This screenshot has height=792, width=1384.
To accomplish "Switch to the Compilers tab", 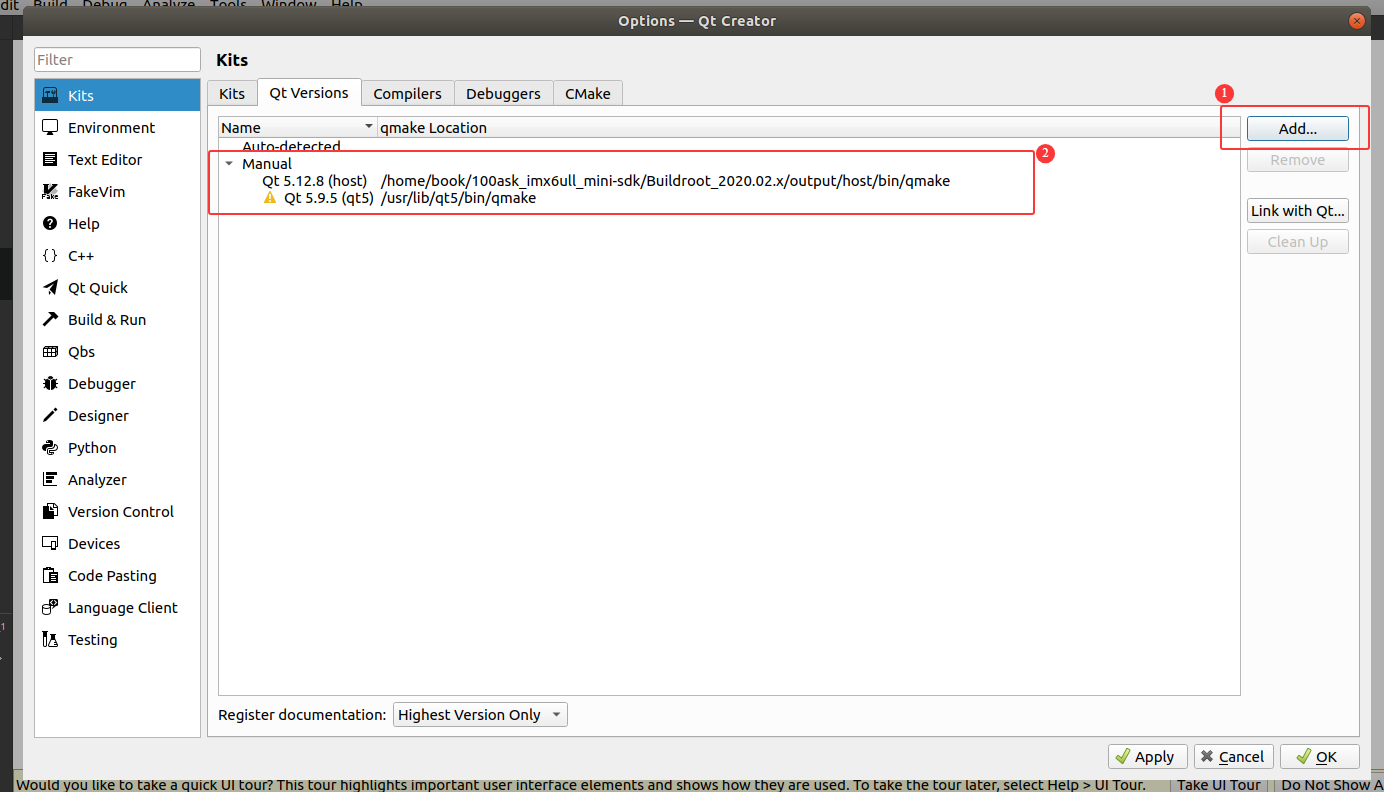I will [407, 94].
